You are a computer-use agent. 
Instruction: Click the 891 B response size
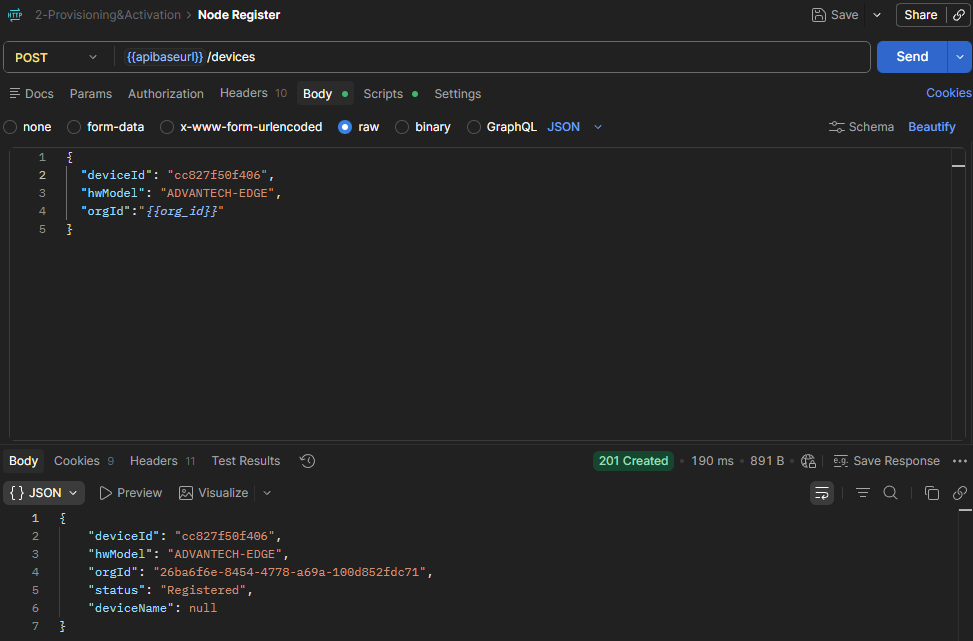tap(767, 461)
